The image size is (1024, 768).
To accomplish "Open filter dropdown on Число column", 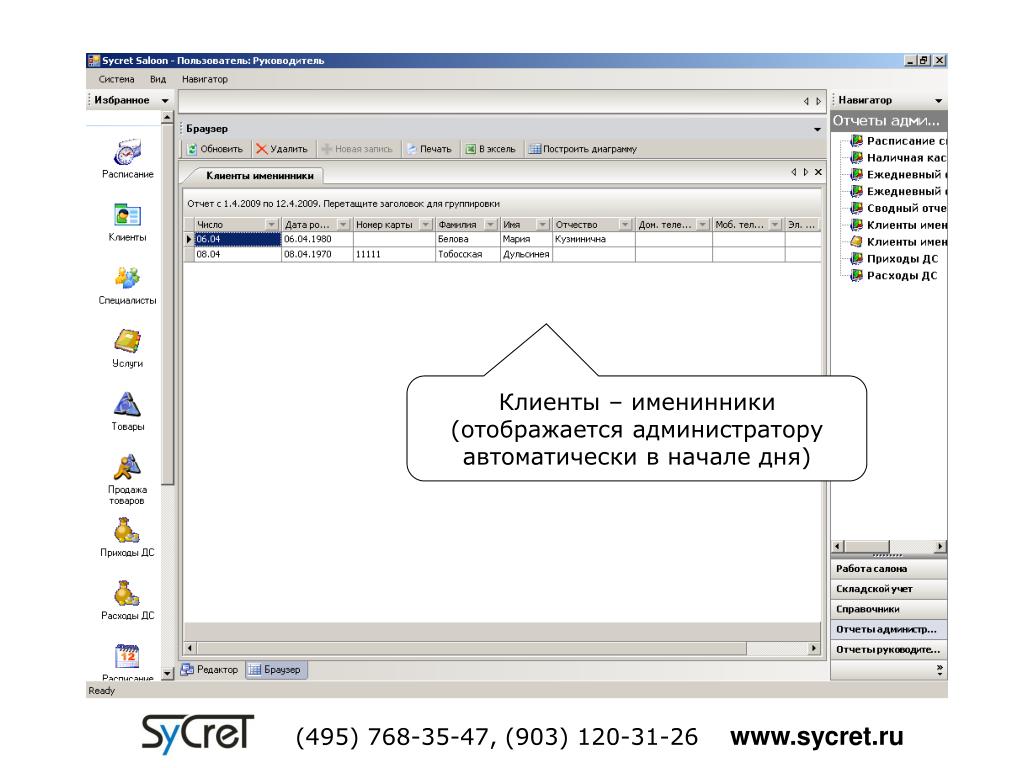I will click(272, 225).
